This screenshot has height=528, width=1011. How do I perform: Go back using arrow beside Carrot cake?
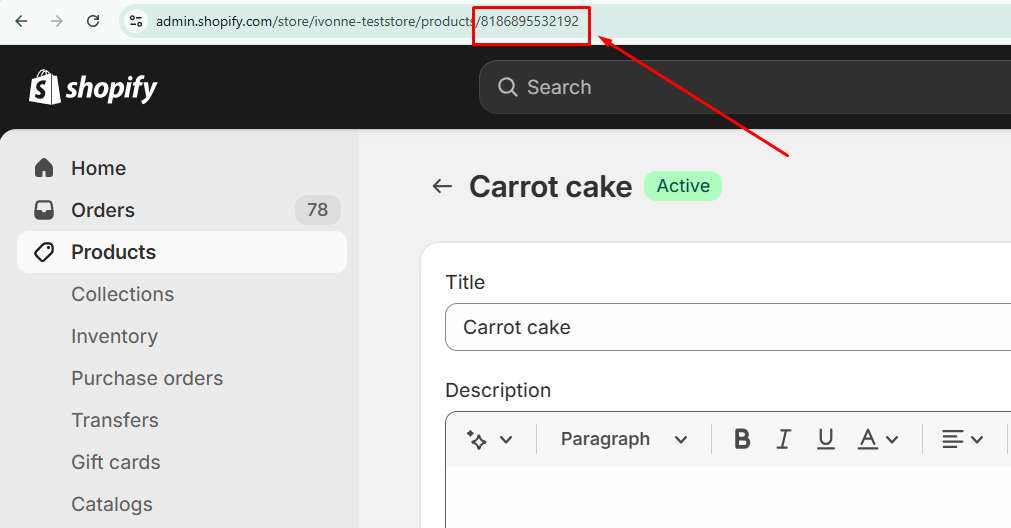(442, 186)
